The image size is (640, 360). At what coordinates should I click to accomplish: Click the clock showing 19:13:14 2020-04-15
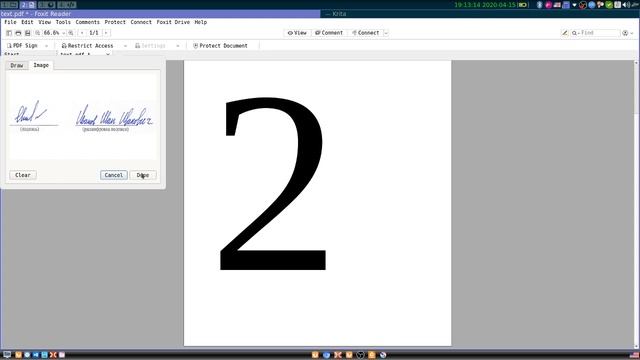(x=485, y=5)
